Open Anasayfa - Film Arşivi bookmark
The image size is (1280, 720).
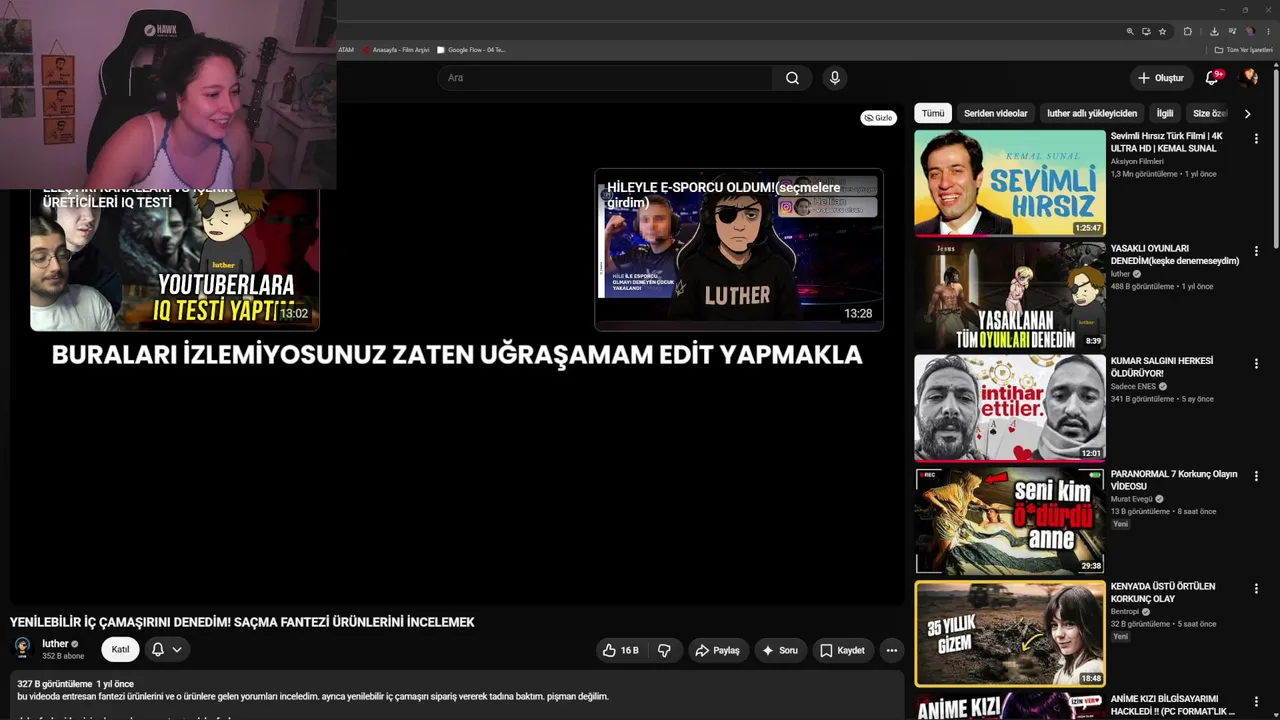click(x=395, y=50)
